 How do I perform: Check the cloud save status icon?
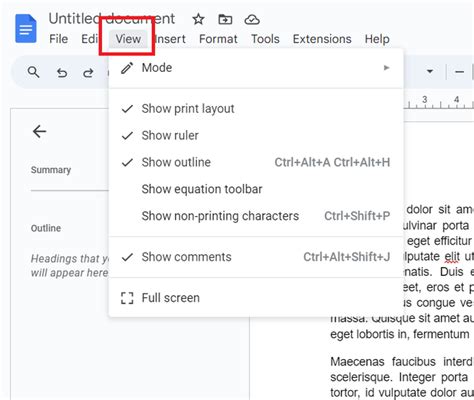[x=252, y=20]
